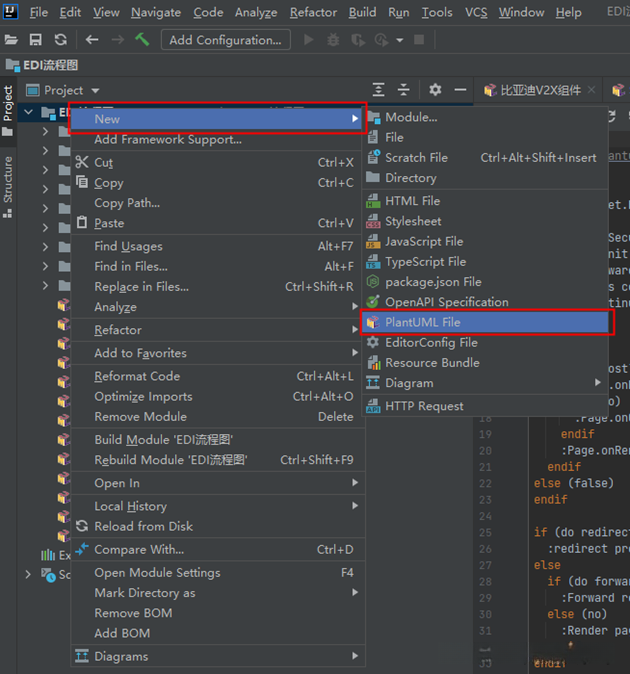The width and height of the screenshot is (630, 674).
Task: Build project with the green hammer icon
Action: [143, 40]
